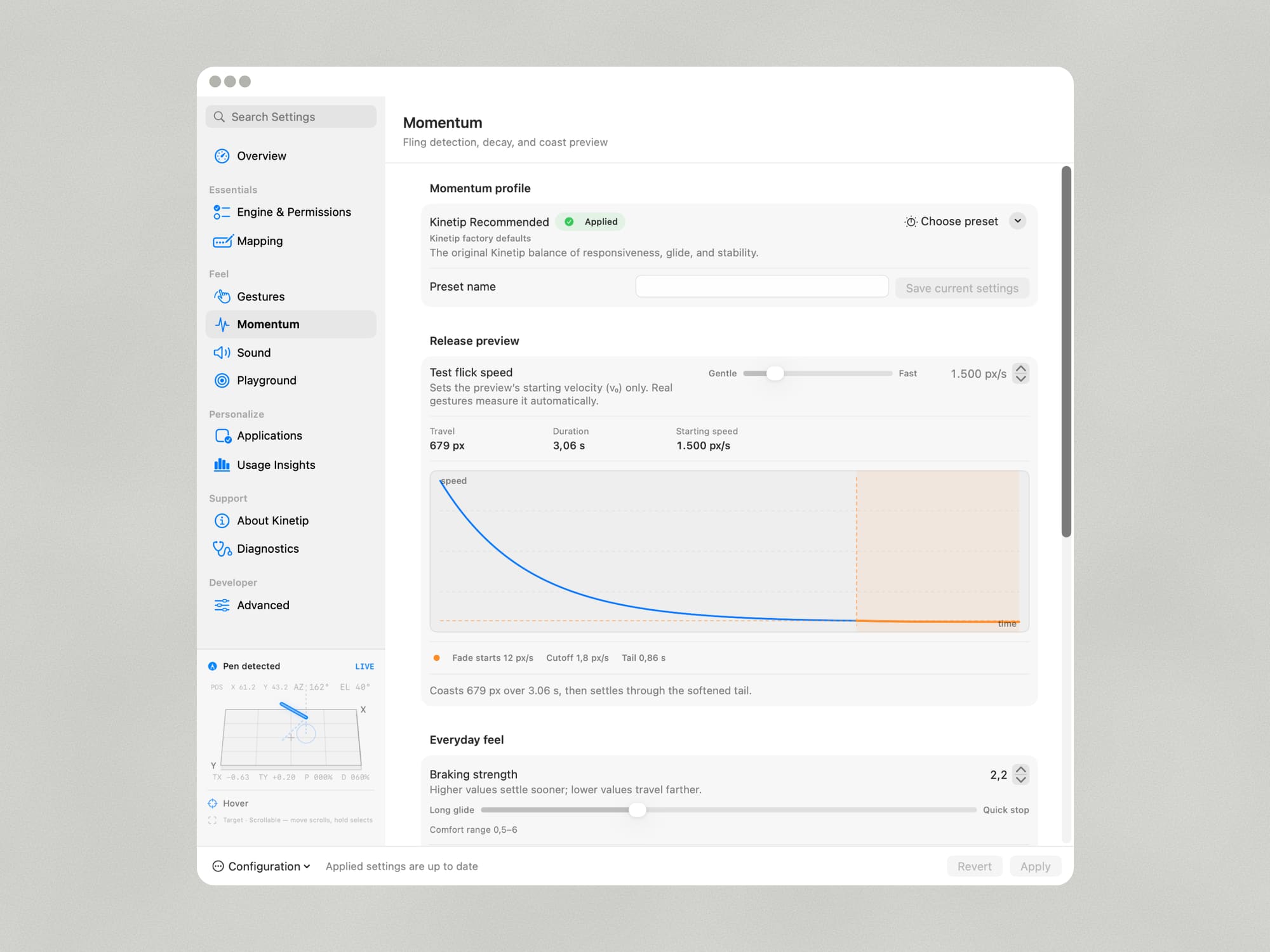Image resolution: width=1270 pixels, height=952 pixels.
Task: Go to Usage Insights
Action: point(291,465)
